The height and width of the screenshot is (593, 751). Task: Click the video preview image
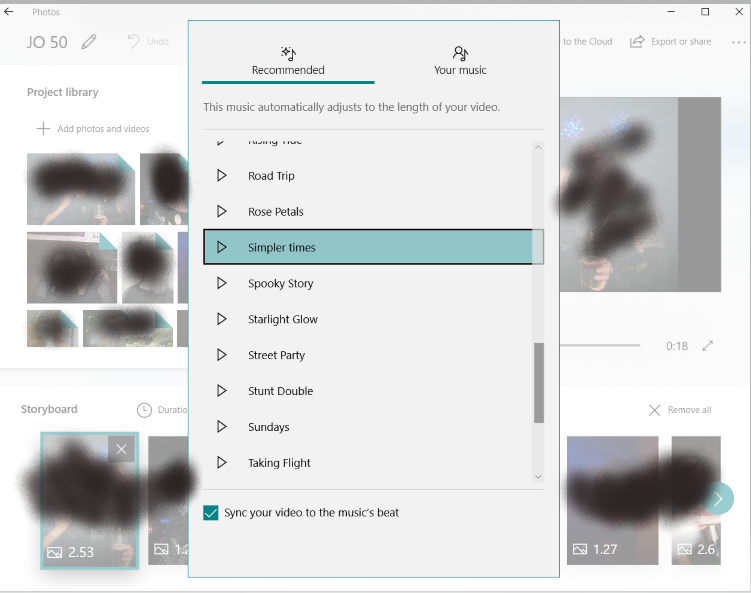click(x=640, y=194)
